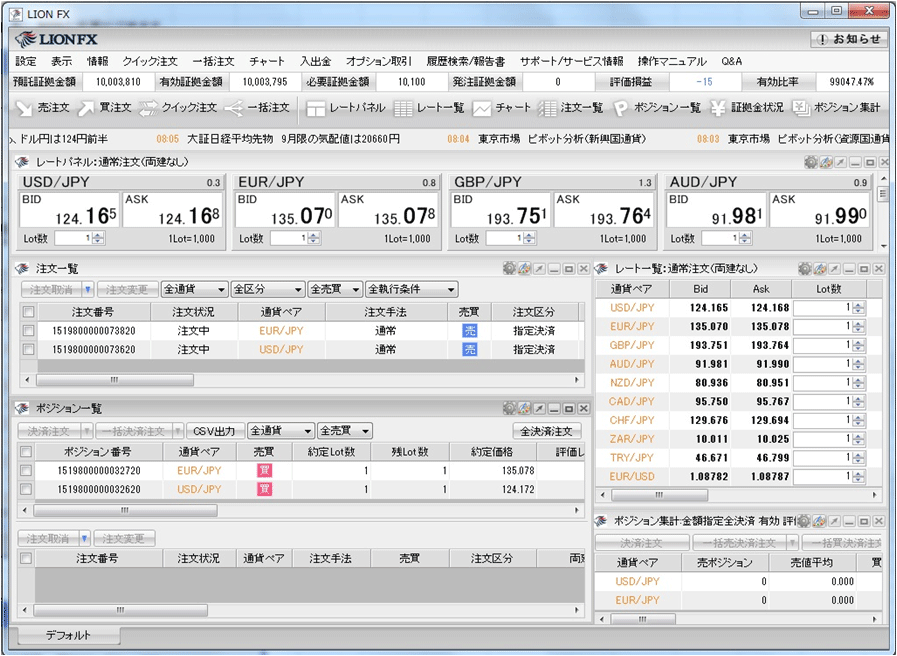This screenshot has width=897, height=656.
Task: Check the header box in the empty orders table under ポジション一覧
Action: click(x=26, y=558)
